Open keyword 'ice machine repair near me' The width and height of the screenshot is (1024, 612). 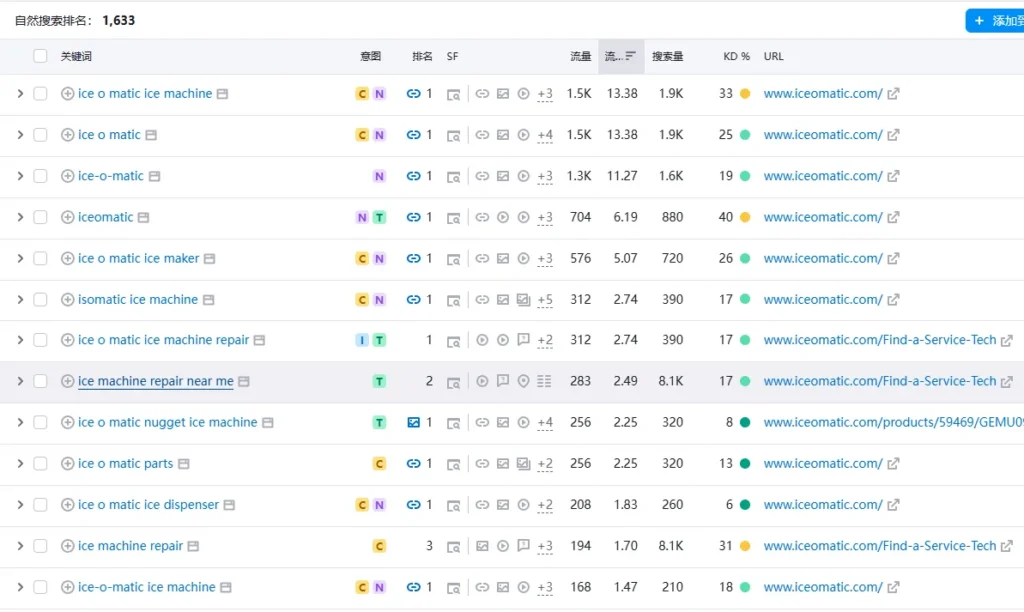155,381
